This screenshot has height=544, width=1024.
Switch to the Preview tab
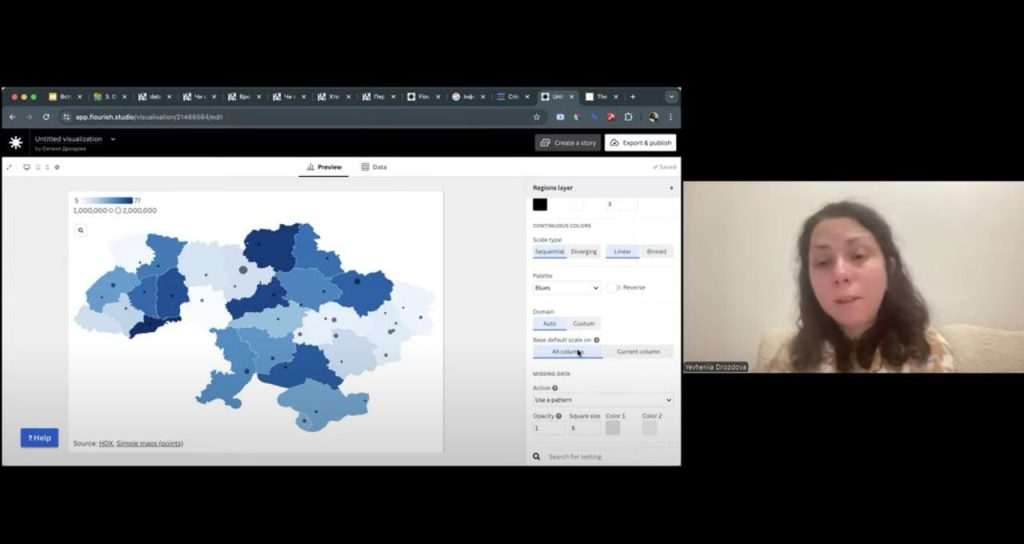click(324, 167)
